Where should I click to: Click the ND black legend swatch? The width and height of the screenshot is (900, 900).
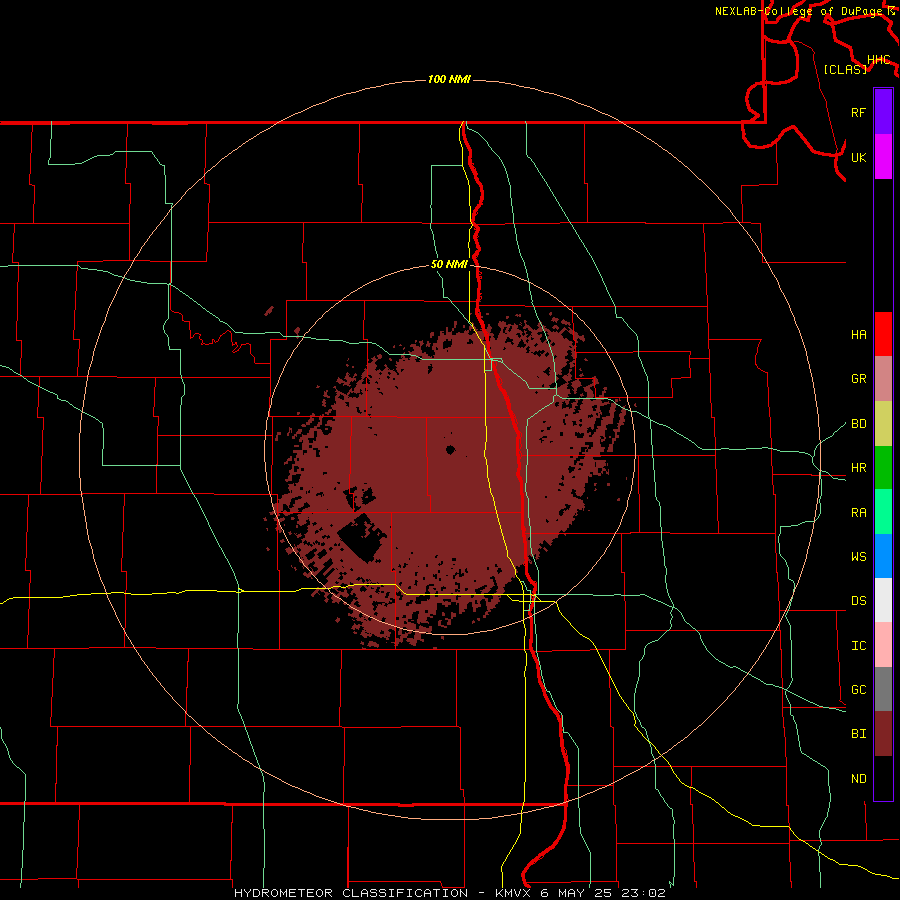coord(883,778)
